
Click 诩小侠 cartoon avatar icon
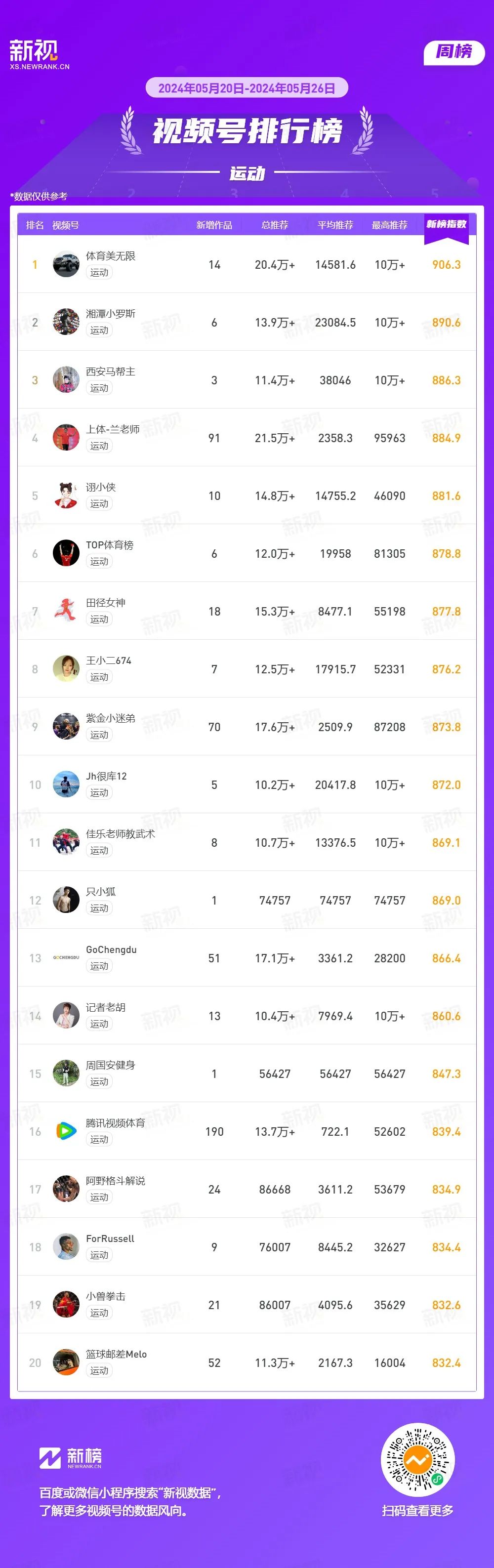pos(66,495)
